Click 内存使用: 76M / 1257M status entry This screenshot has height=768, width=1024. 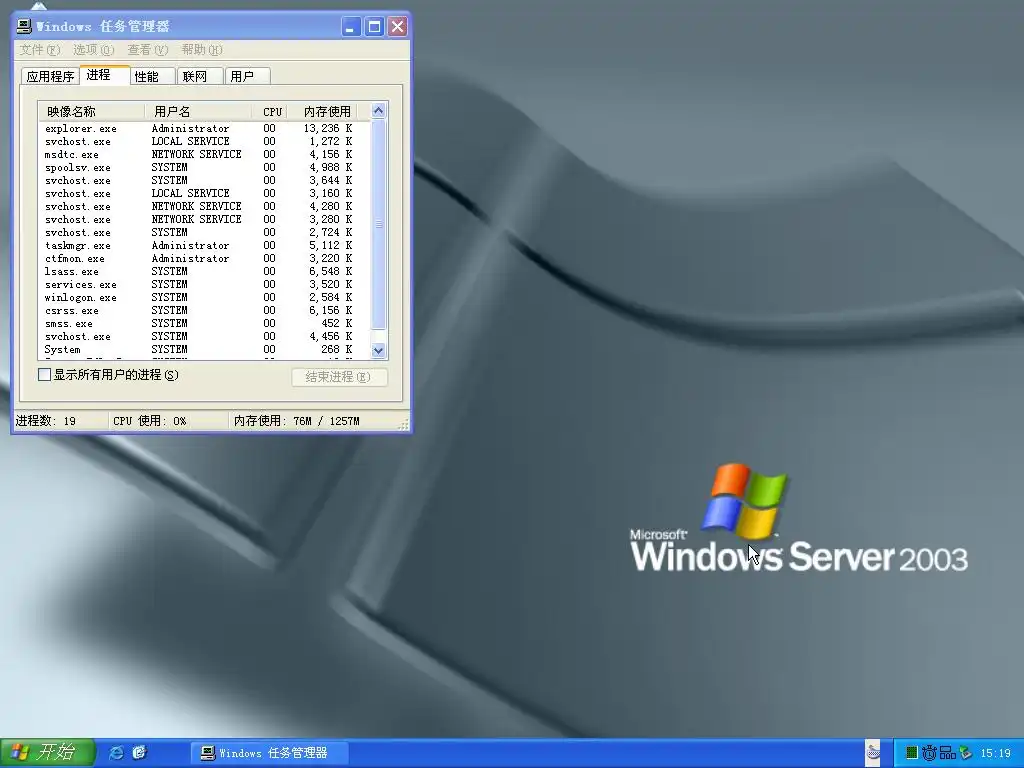[x=296, y=421]
